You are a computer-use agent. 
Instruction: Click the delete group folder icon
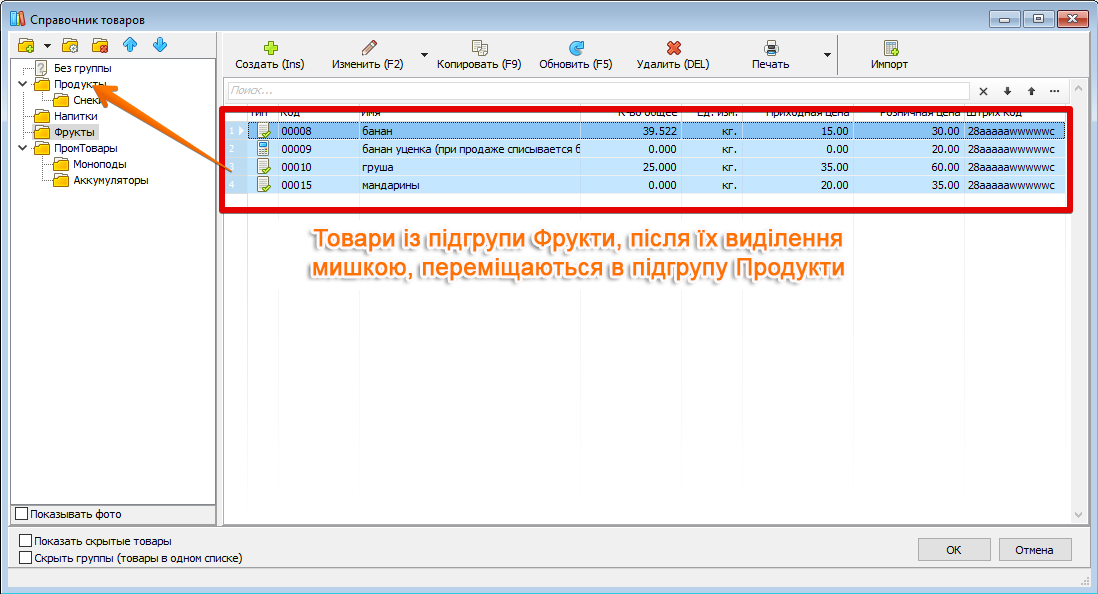100,46
